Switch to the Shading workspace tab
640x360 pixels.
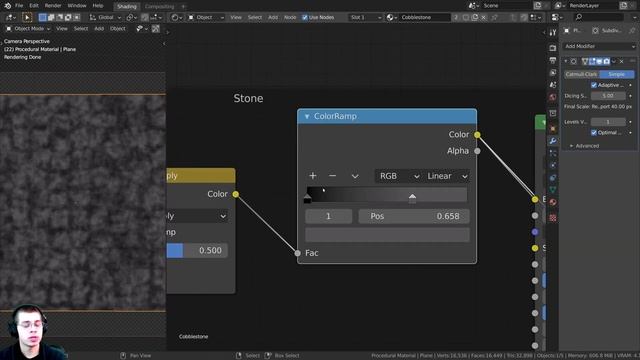click(127, 6)
